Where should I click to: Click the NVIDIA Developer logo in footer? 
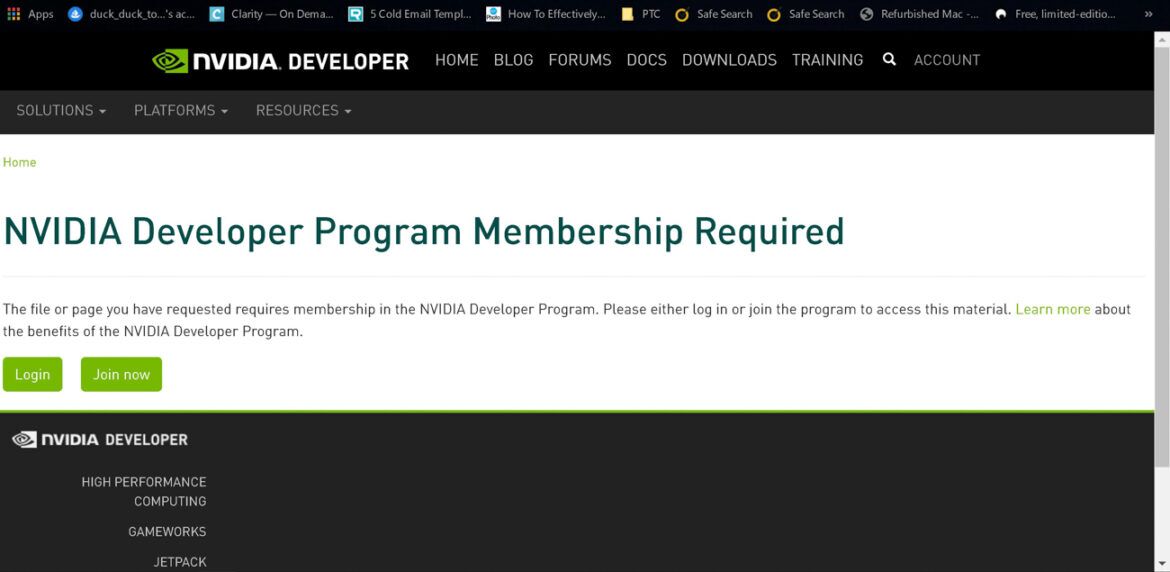point(100,439)
